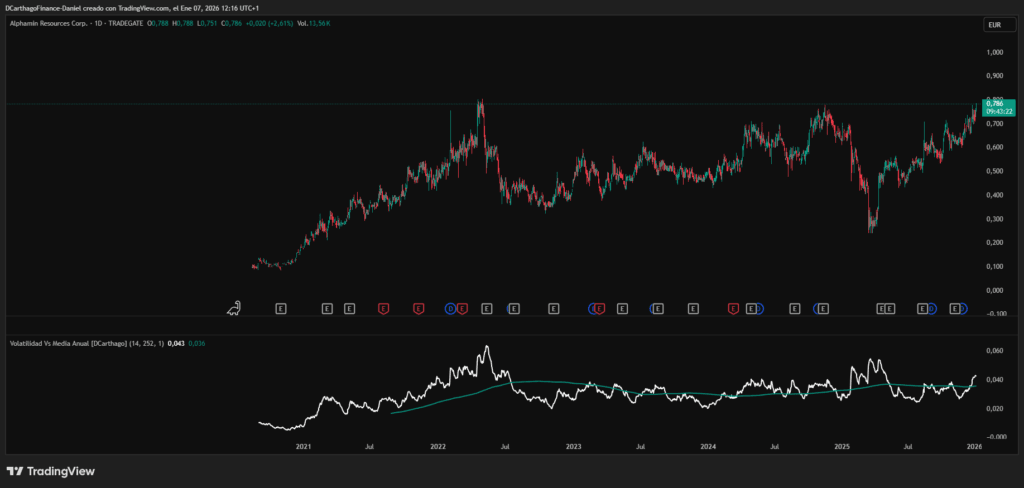The height and width of the screenshot is (488, 1024).
Task: Click the current price label 0,786
Action: coord(995,103)
